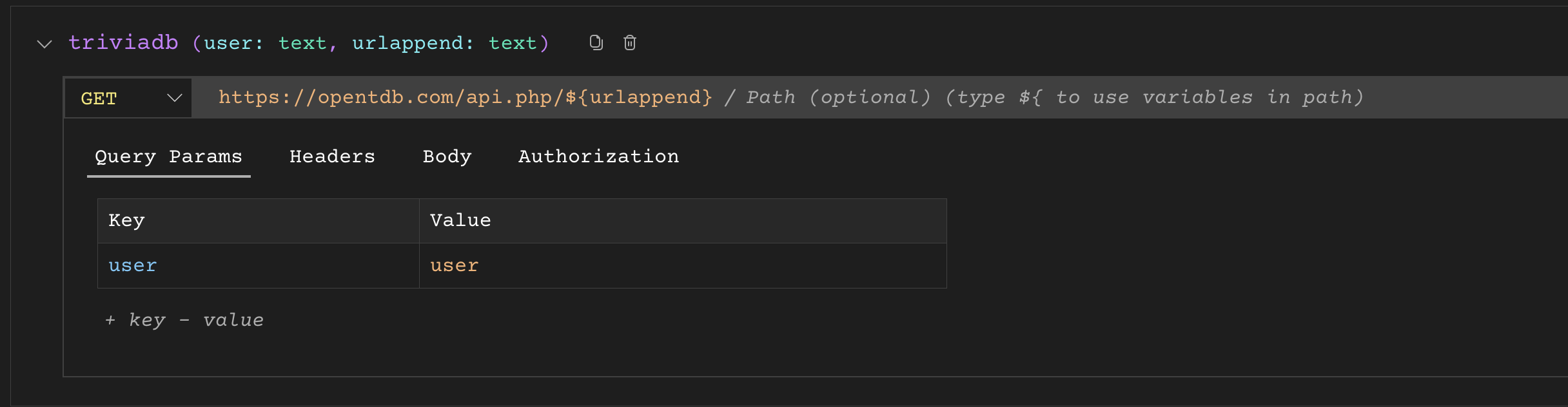Delete the triviadb function via trash icon
The image size is (1568, 407).
630,43
